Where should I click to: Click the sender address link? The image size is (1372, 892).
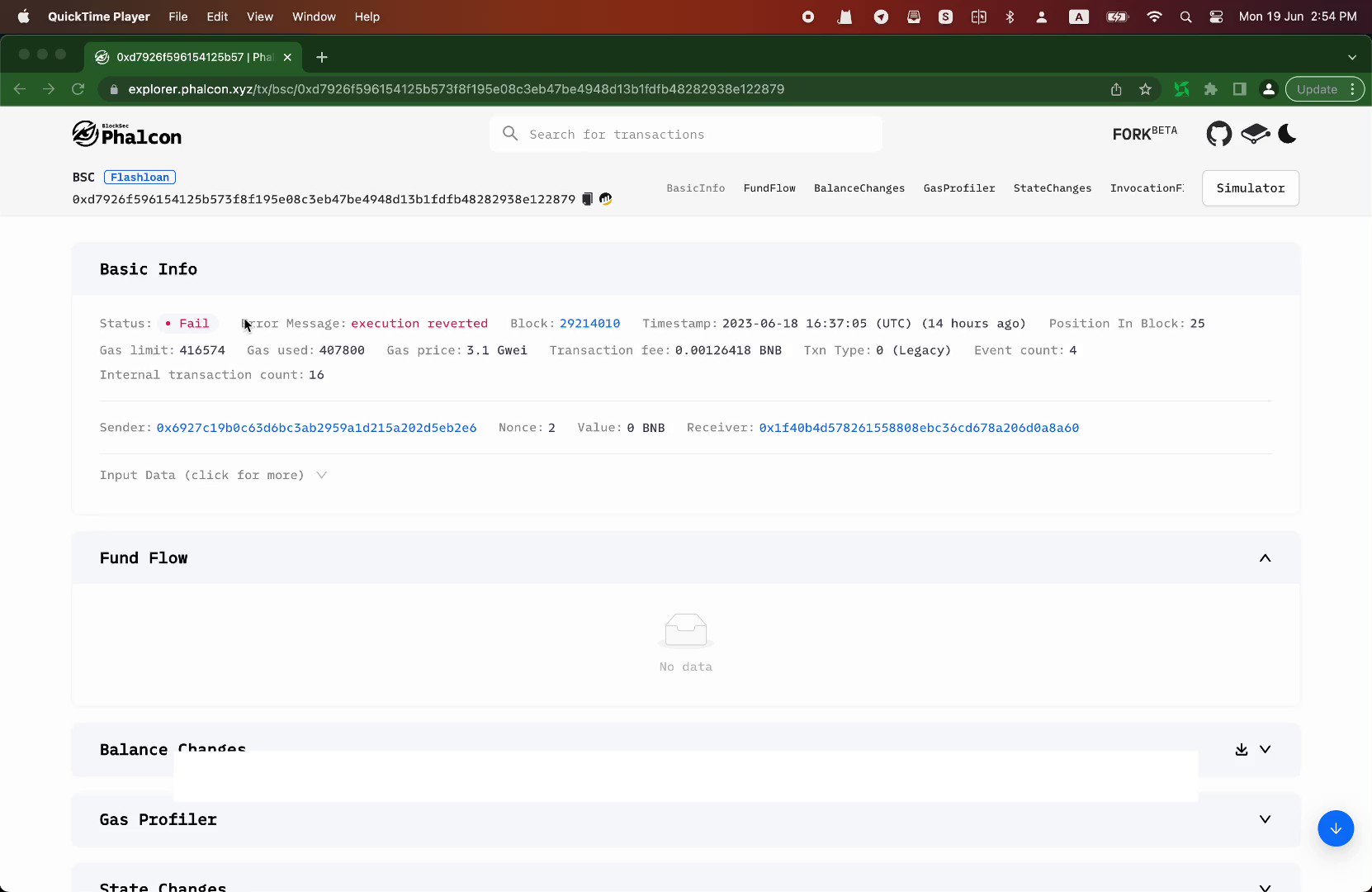pyautogui.click(x=316, y=427)
